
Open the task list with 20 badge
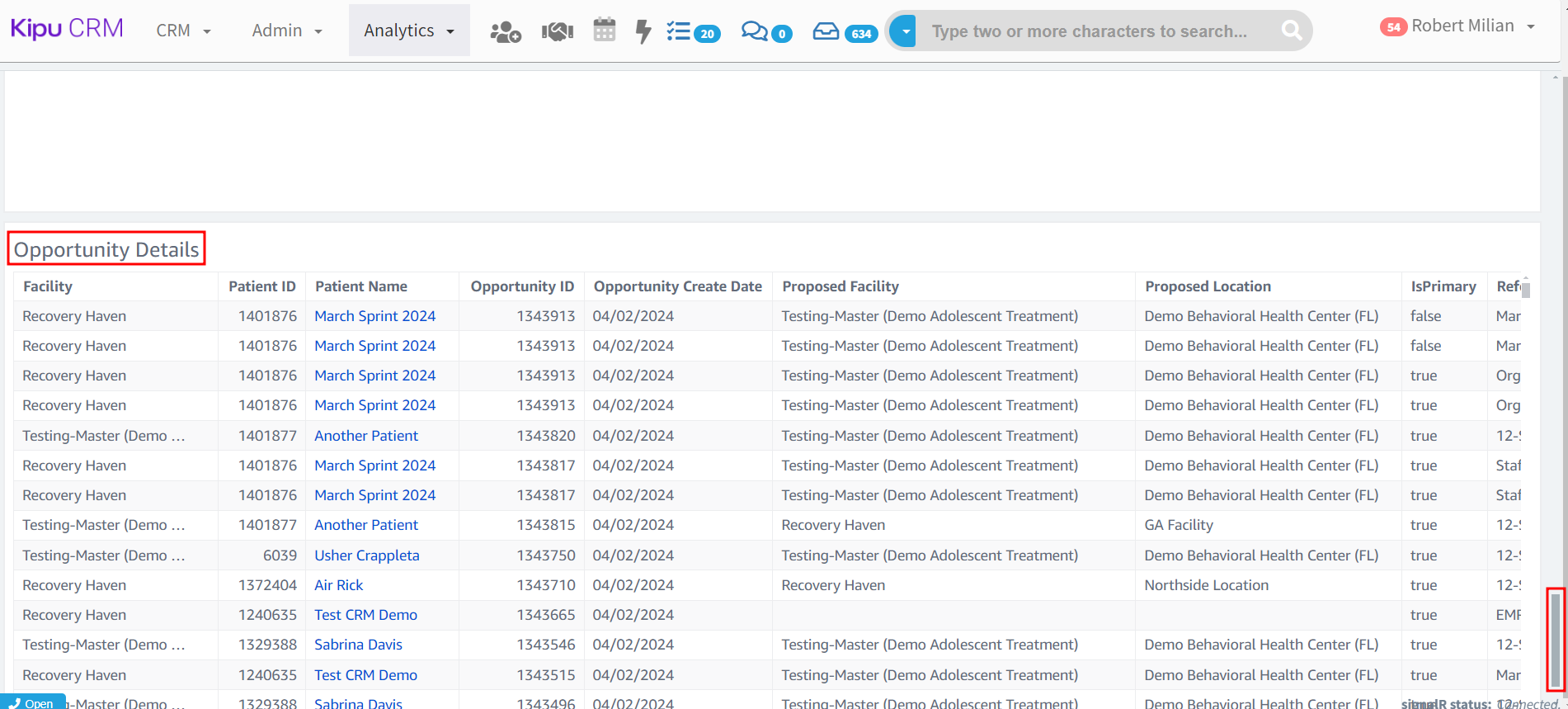point(692,31)
